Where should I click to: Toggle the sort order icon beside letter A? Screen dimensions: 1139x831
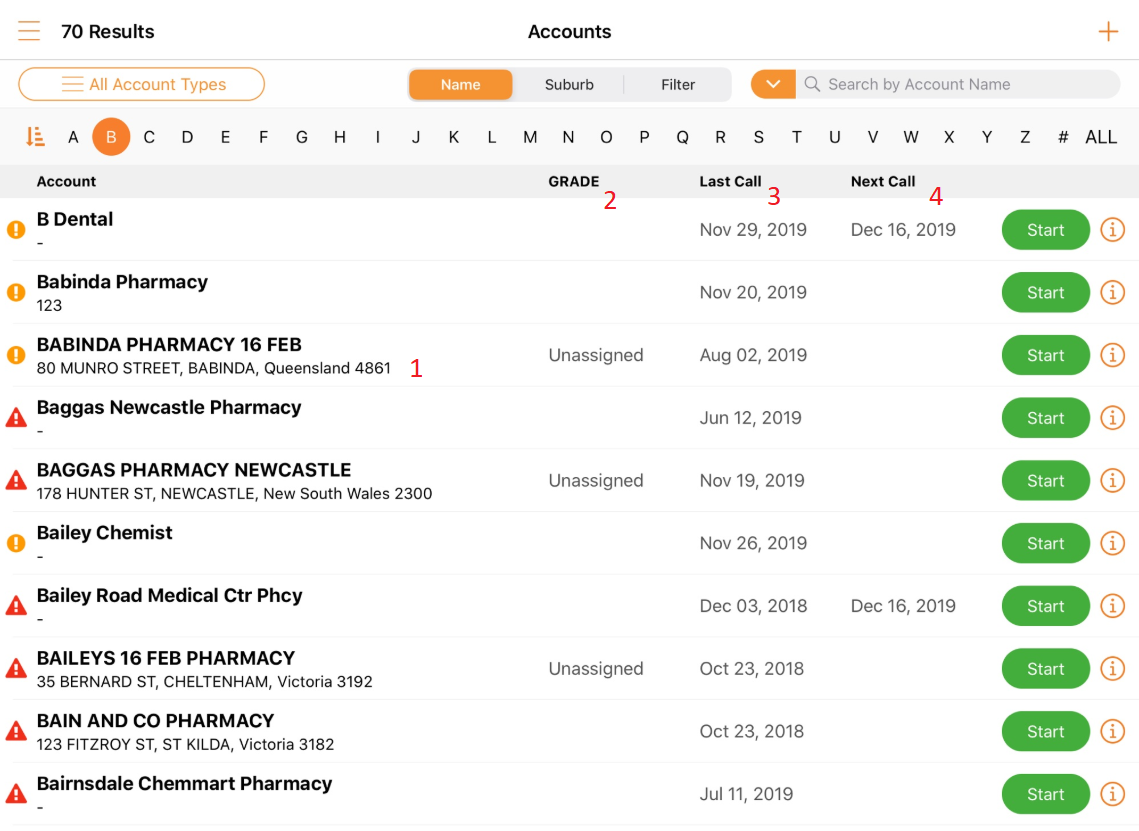[x=35, y=137]
